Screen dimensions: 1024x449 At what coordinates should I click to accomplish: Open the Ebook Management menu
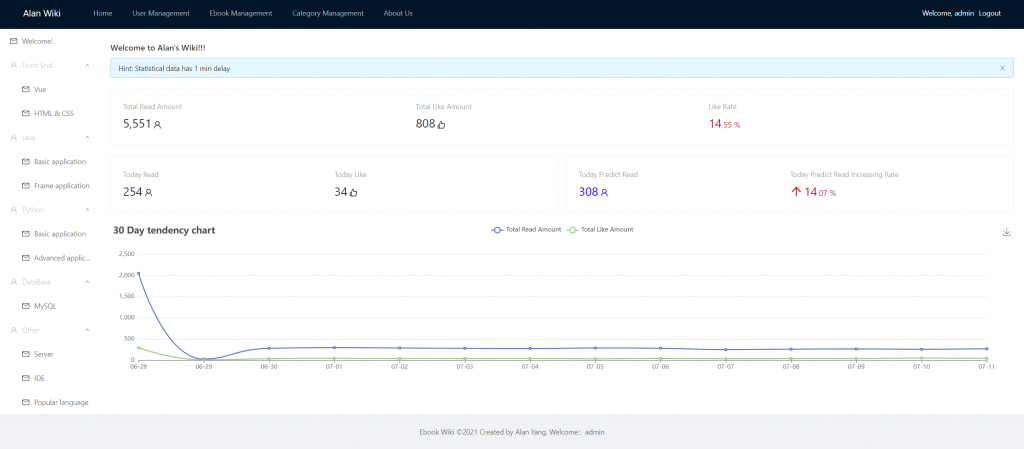pos(241,13)
